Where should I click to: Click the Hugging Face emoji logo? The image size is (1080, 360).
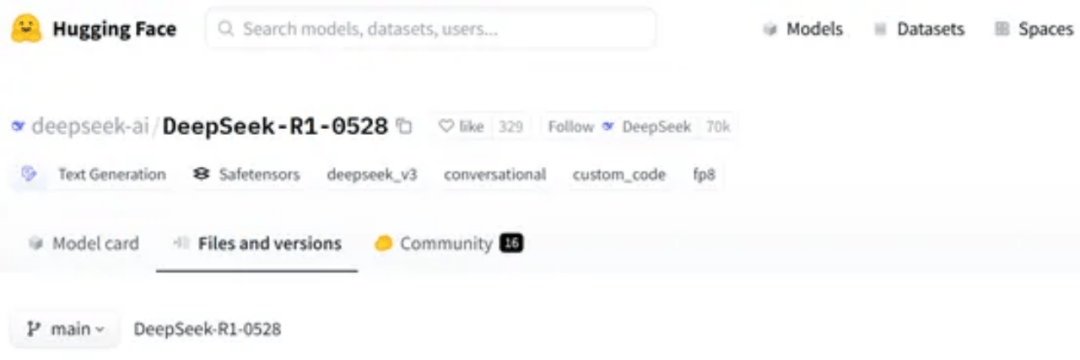(x=26, y=29)
